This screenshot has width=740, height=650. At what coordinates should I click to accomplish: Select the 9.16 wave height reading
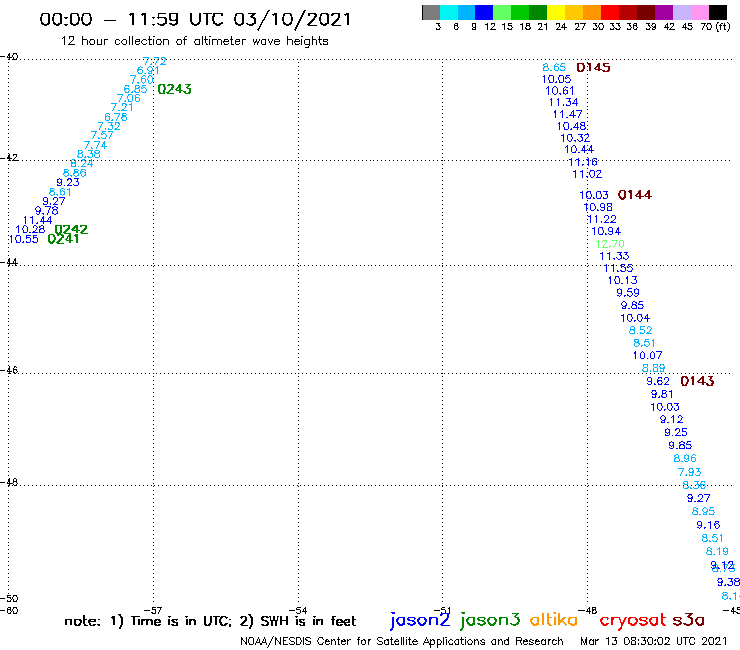tap(708, 524)
